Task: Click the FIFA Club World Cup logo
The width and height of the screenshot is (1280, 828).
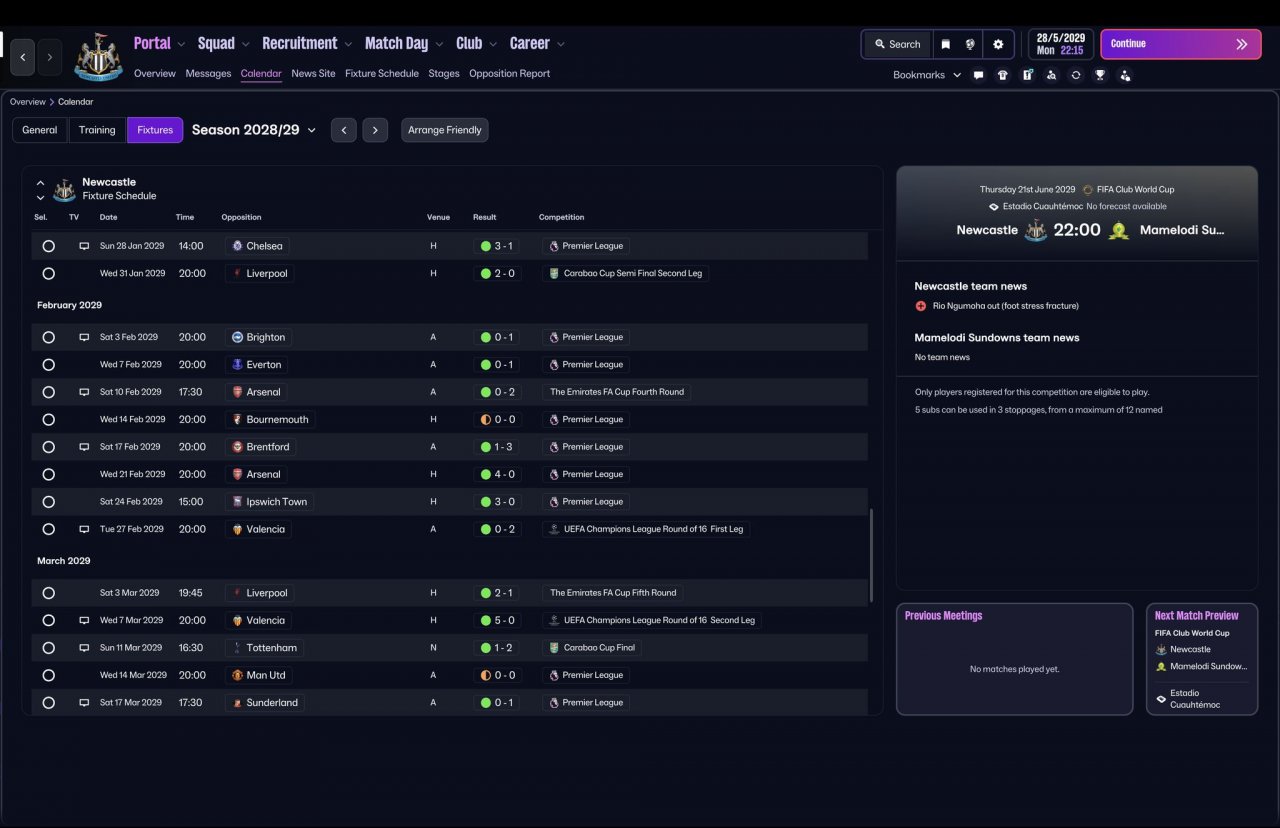Action: pos(1088,190)
